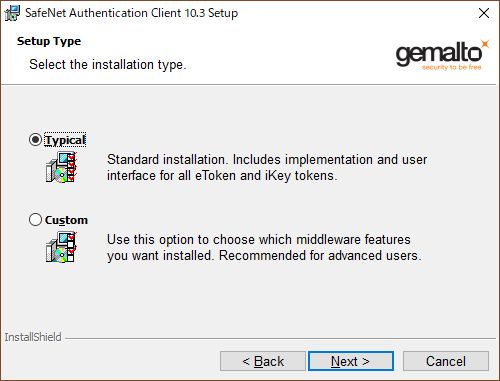The width and height of the screenshot is (500, 381).
Task: Go to the next step with Next
Action: 351,361
